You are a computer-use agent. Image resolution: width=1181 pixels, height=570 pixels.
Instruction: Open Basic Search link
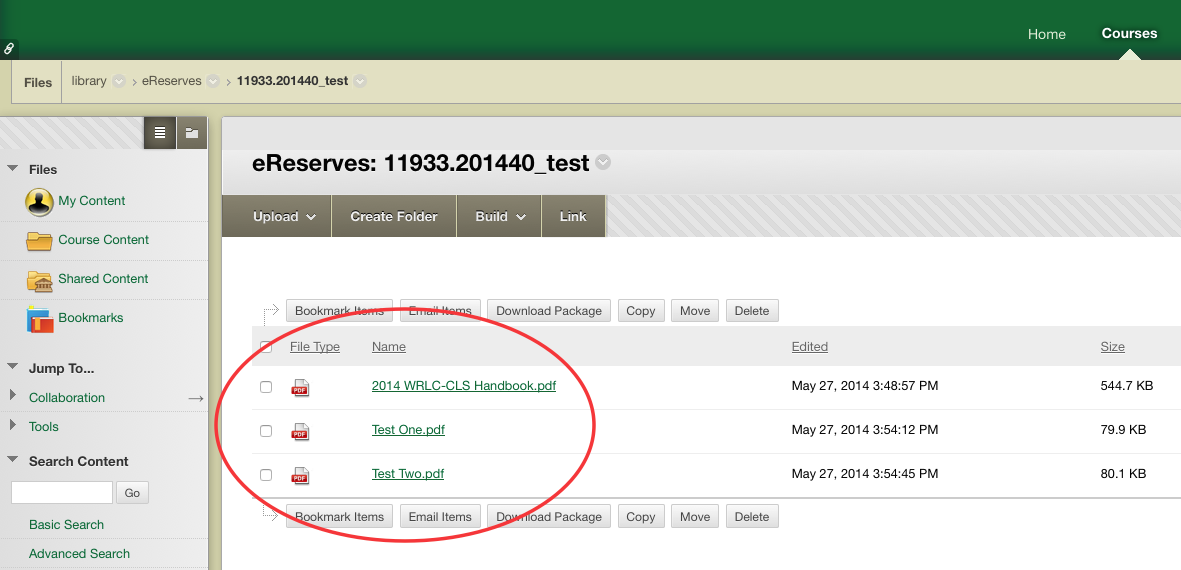pos(66,525)
